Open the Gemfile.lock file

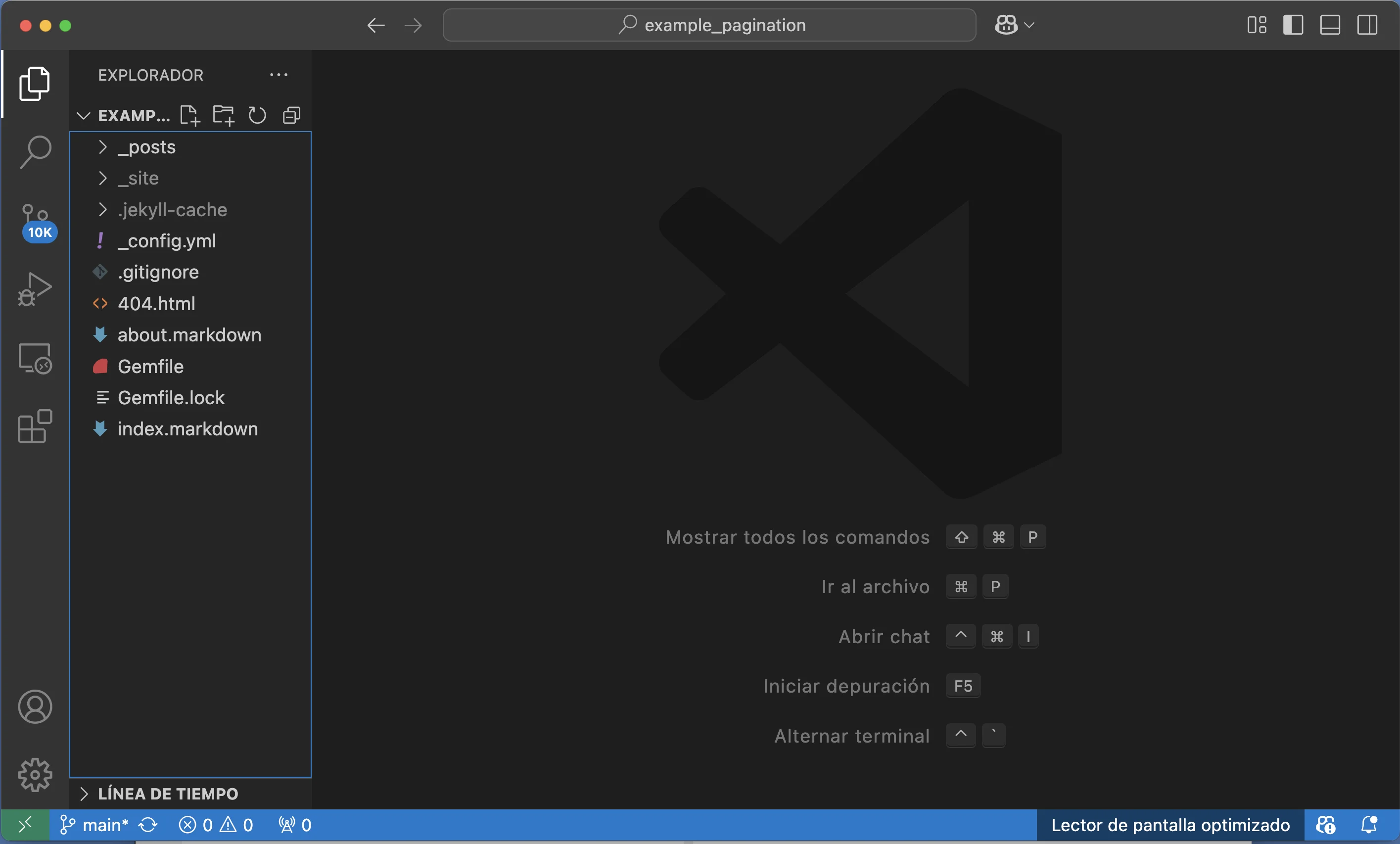point(190,398)
